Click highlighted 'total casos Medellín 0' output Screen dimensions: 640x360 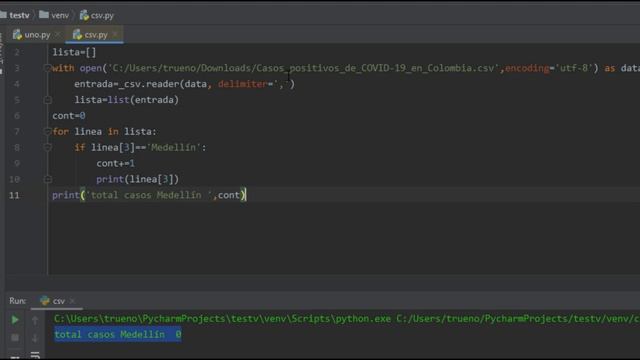[x=118, y=335]
